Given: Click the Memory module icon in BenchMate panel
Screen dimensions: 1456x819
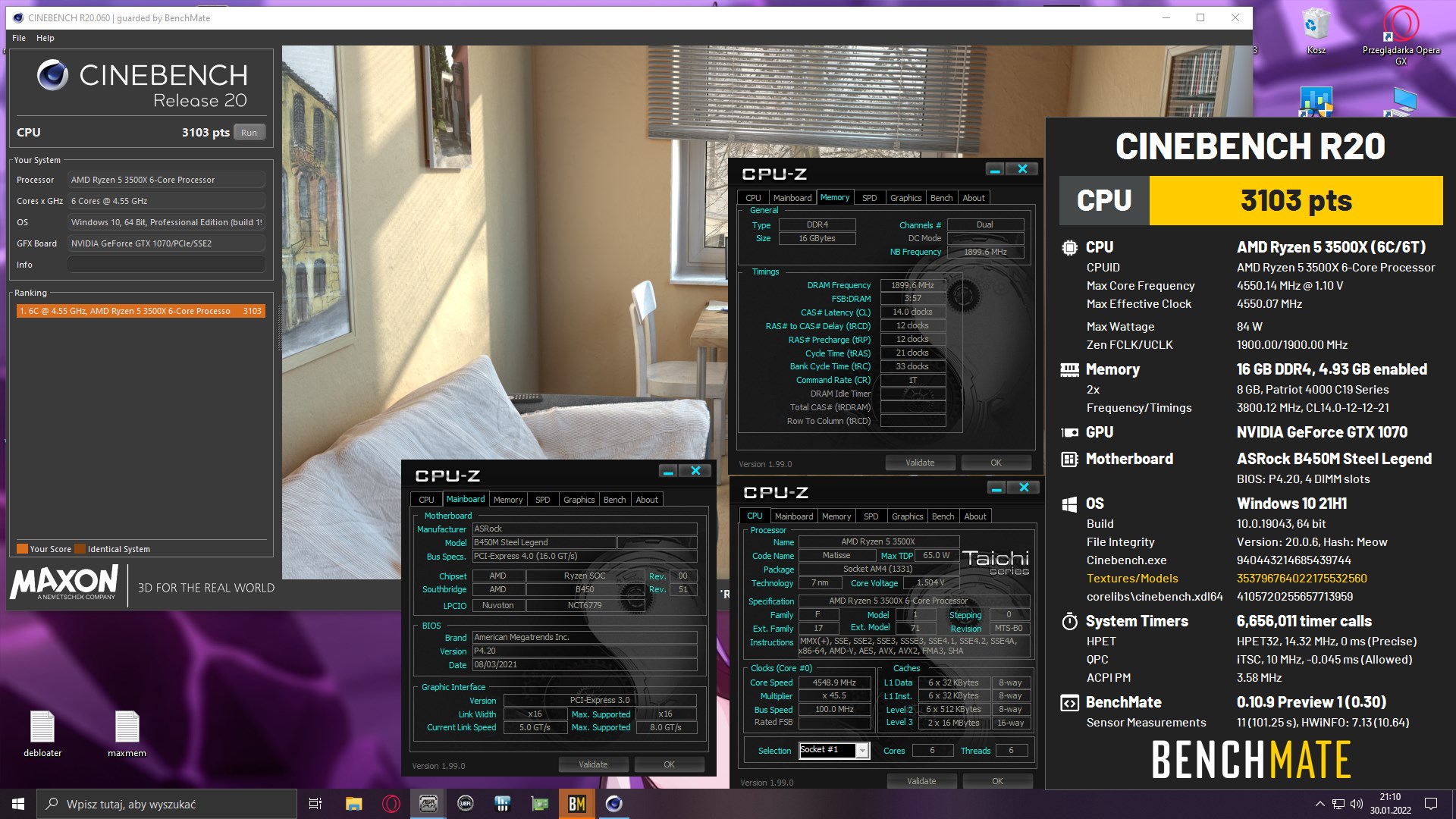Looking at the screenshot, I should coord(1069,369).
